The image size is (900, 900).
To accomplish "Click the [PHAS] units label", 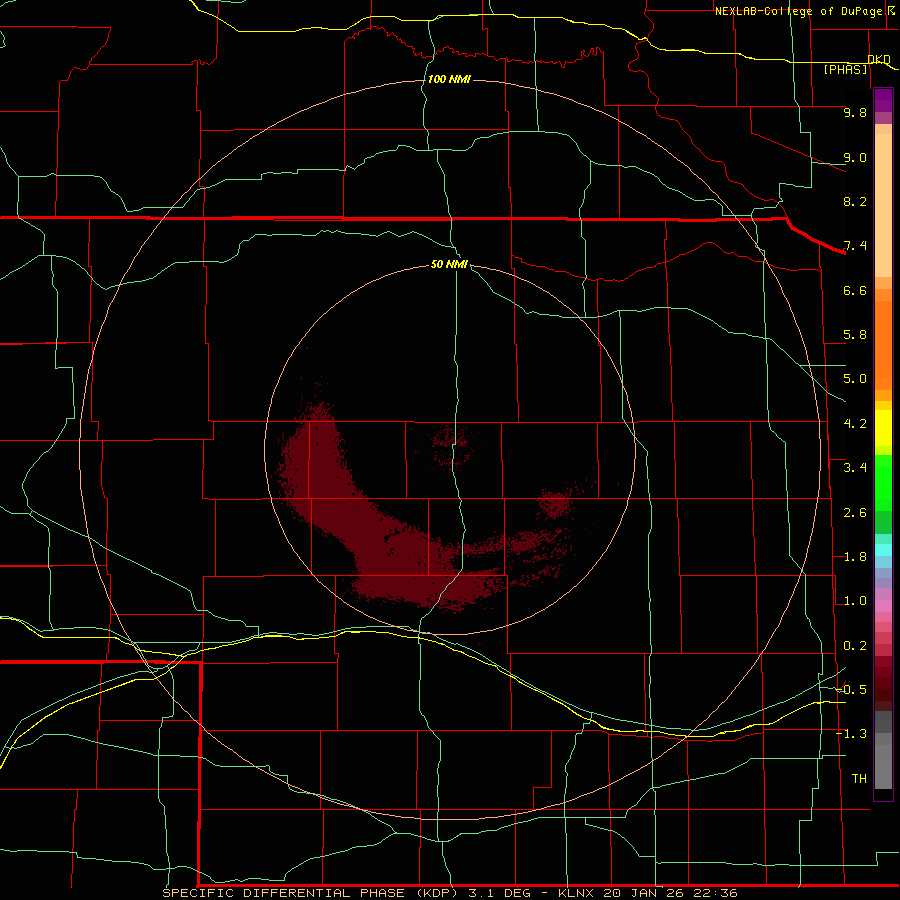I will [845, 69].
